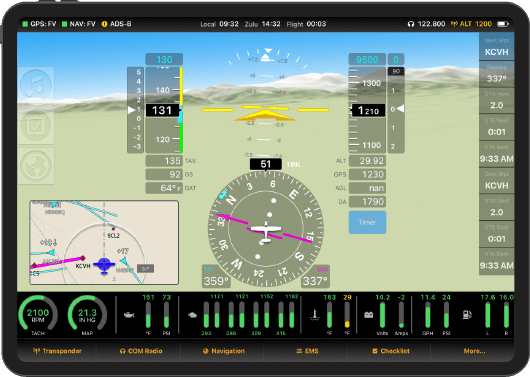Screen dimensions: 530x377
Task: Tap the NAV: FV status indicator
Action: (78, 24)
